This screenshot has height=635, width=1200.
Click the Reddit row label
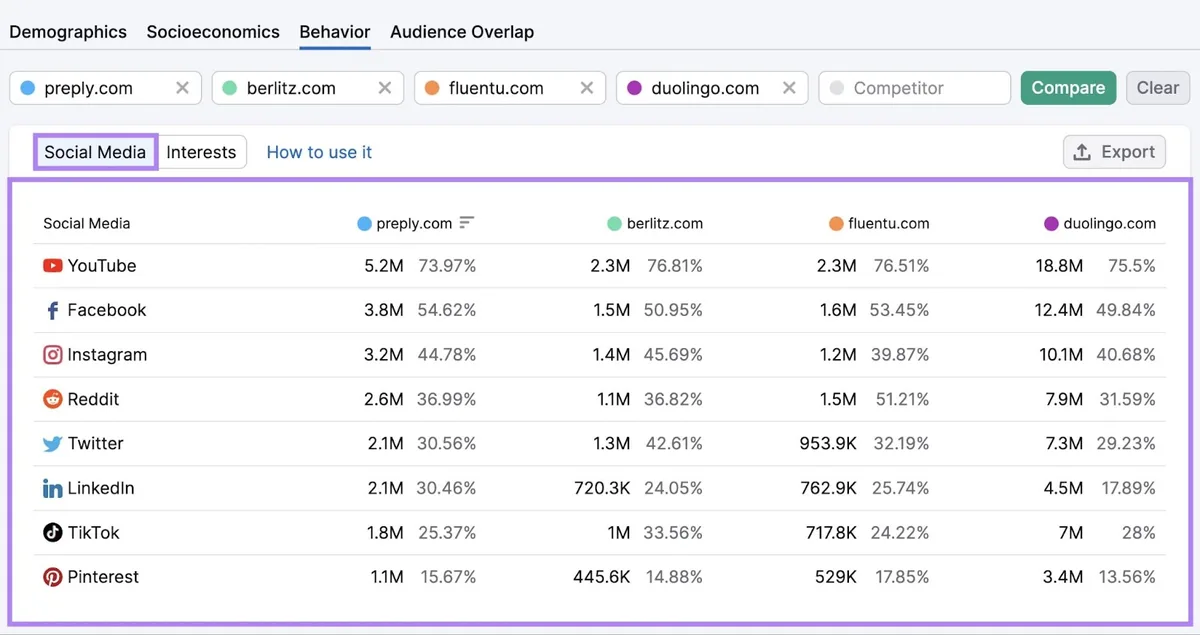[93, 399]
